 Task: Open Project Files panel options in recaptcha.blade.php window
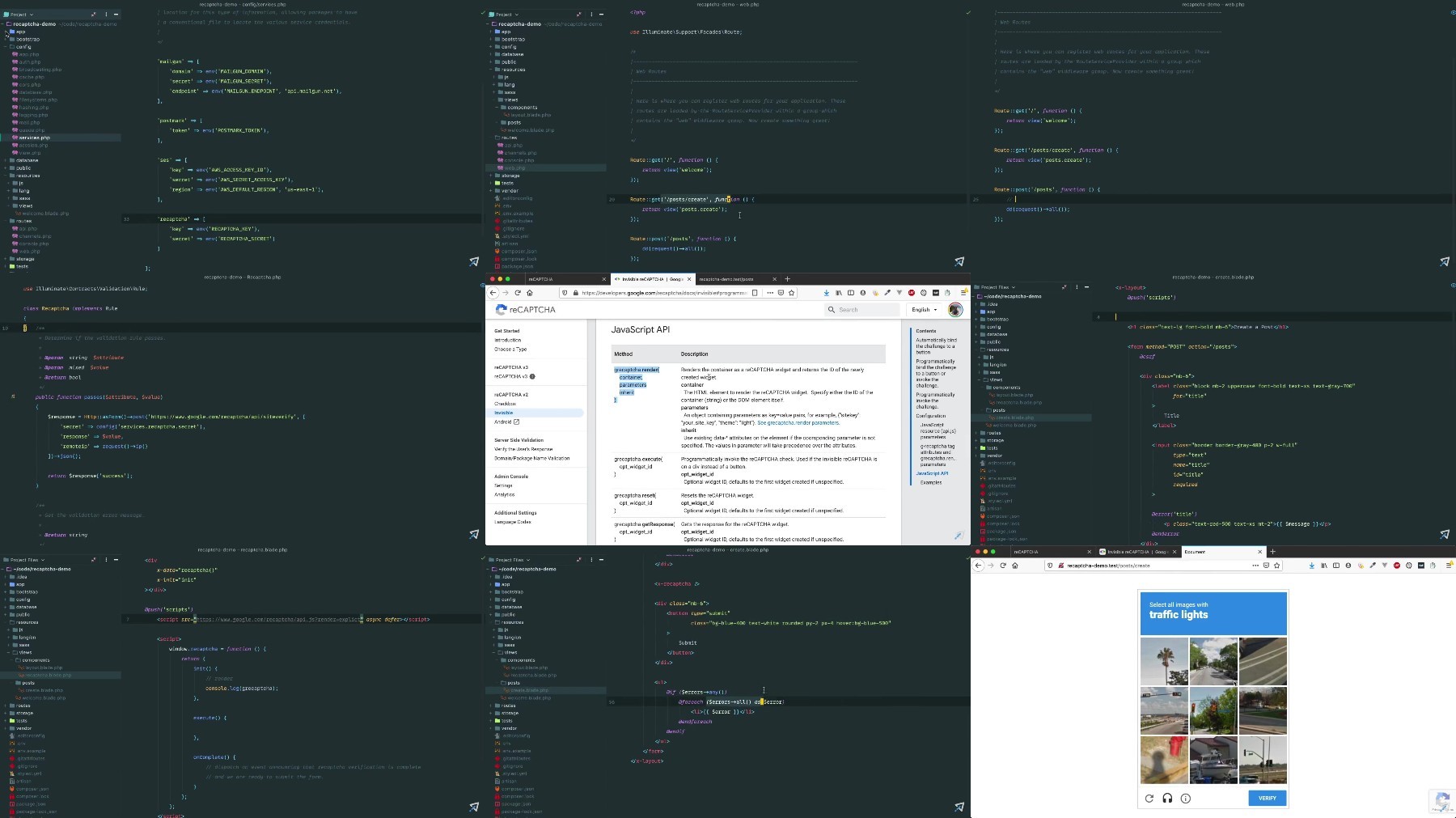[x=106, y=559]
